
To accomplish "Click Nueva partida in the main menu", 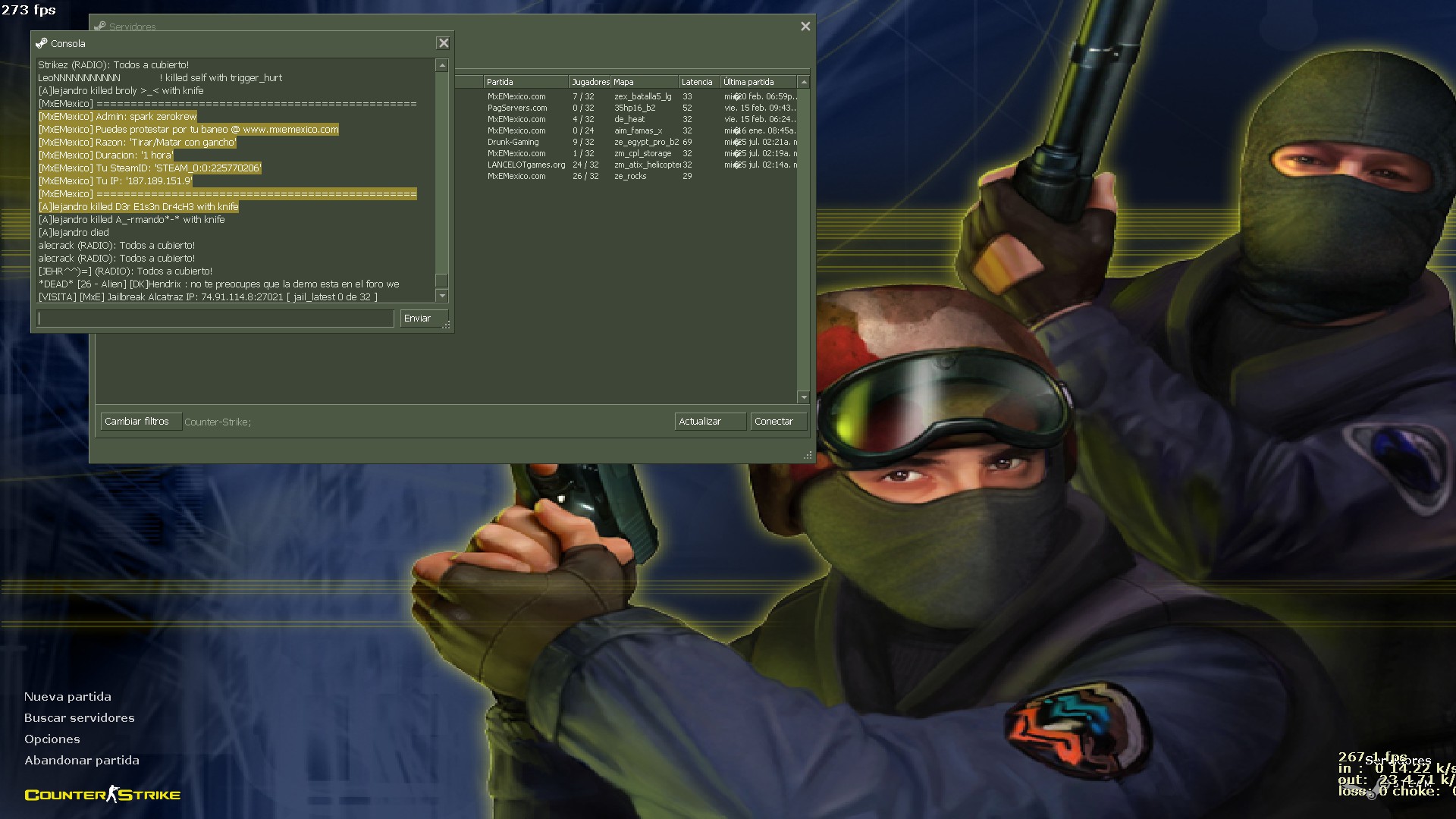I will [67, 697].
